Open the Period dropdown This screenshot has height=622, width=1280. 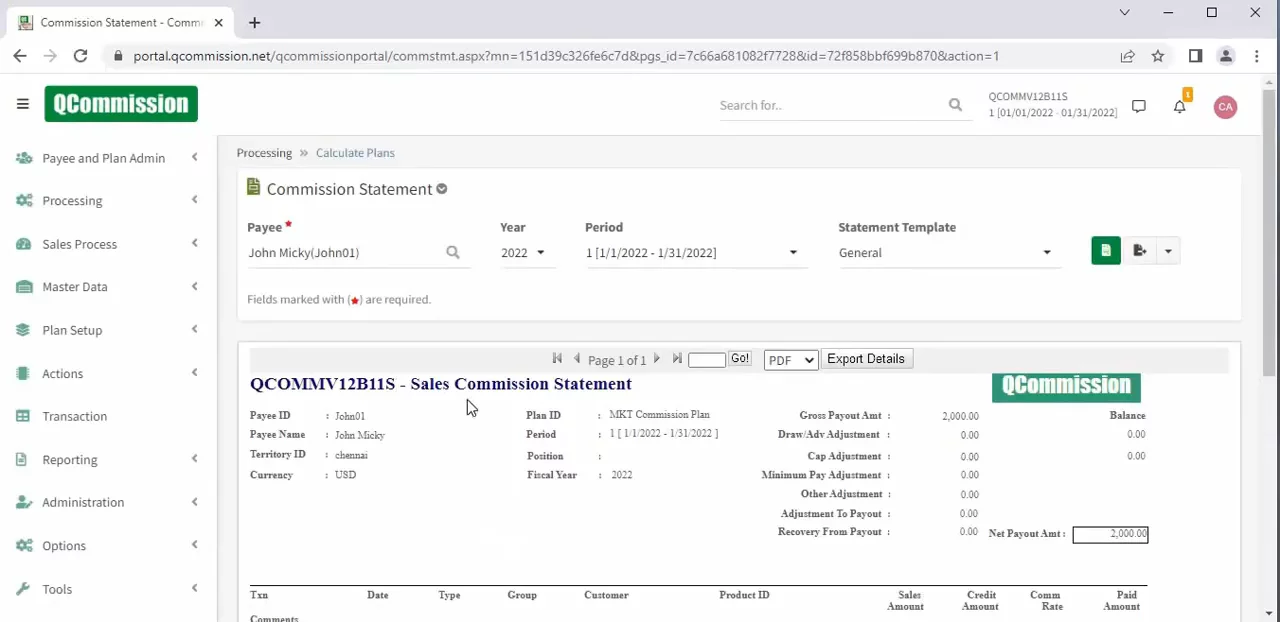[691, 253]
